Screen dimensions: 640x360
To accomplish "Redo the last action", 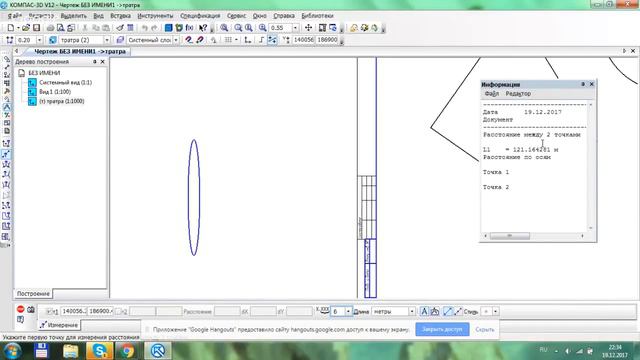I will point(154,28).
